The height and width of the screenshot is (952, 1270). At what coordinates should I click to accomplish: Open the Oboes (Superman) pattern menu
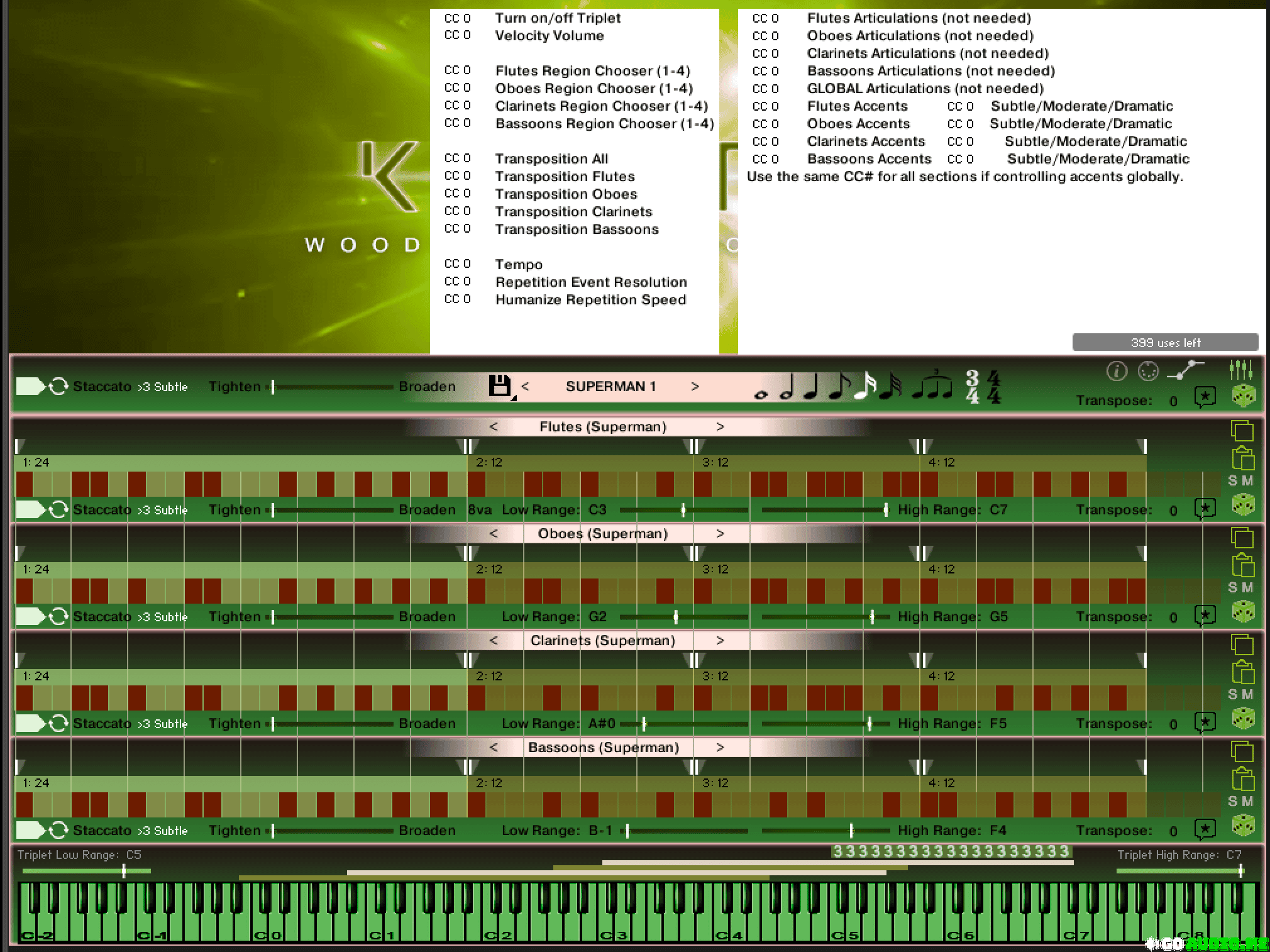tap(602, 534)
